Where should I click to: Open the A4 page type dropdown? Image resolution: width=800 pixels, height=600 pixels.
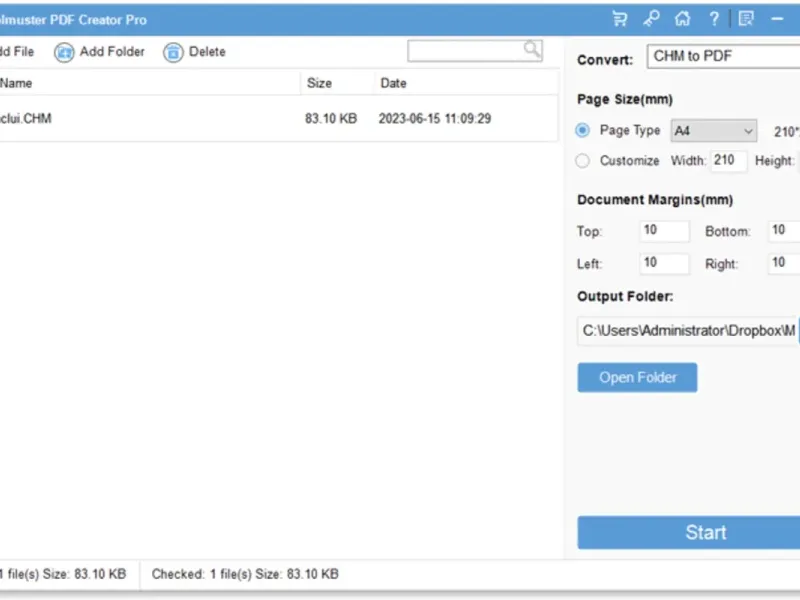[x=713, y=131]
